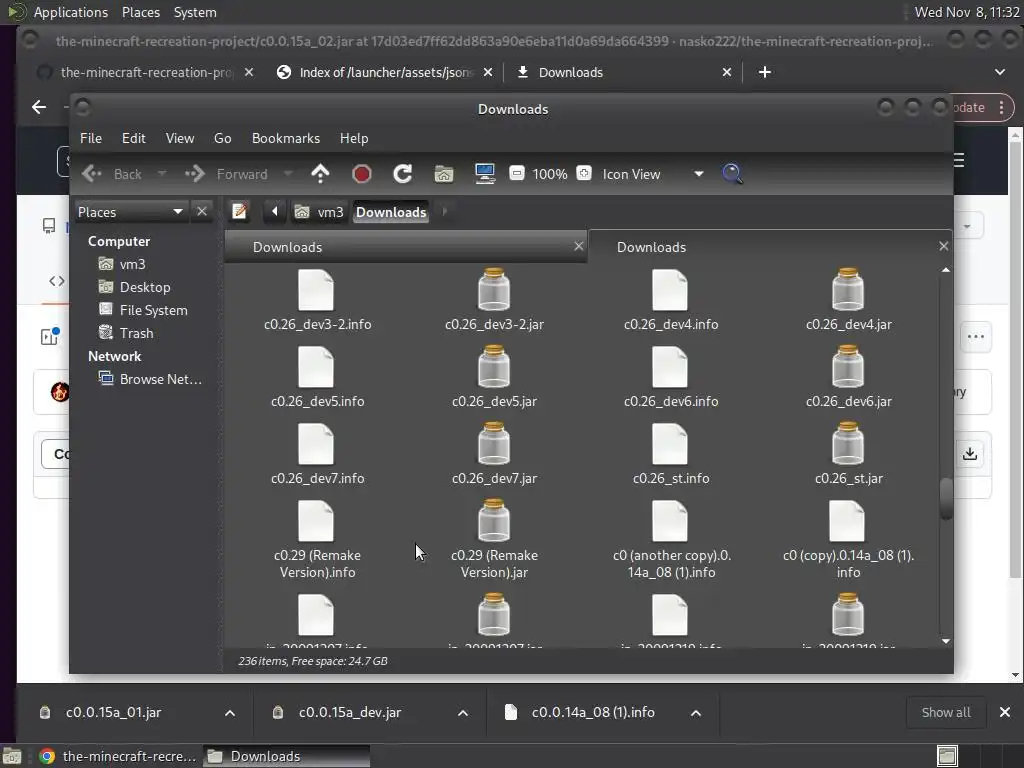This screenshot has height=768, width=1024.
Task: Expand Back history dropdown arrow
Action: pos(161,174)
